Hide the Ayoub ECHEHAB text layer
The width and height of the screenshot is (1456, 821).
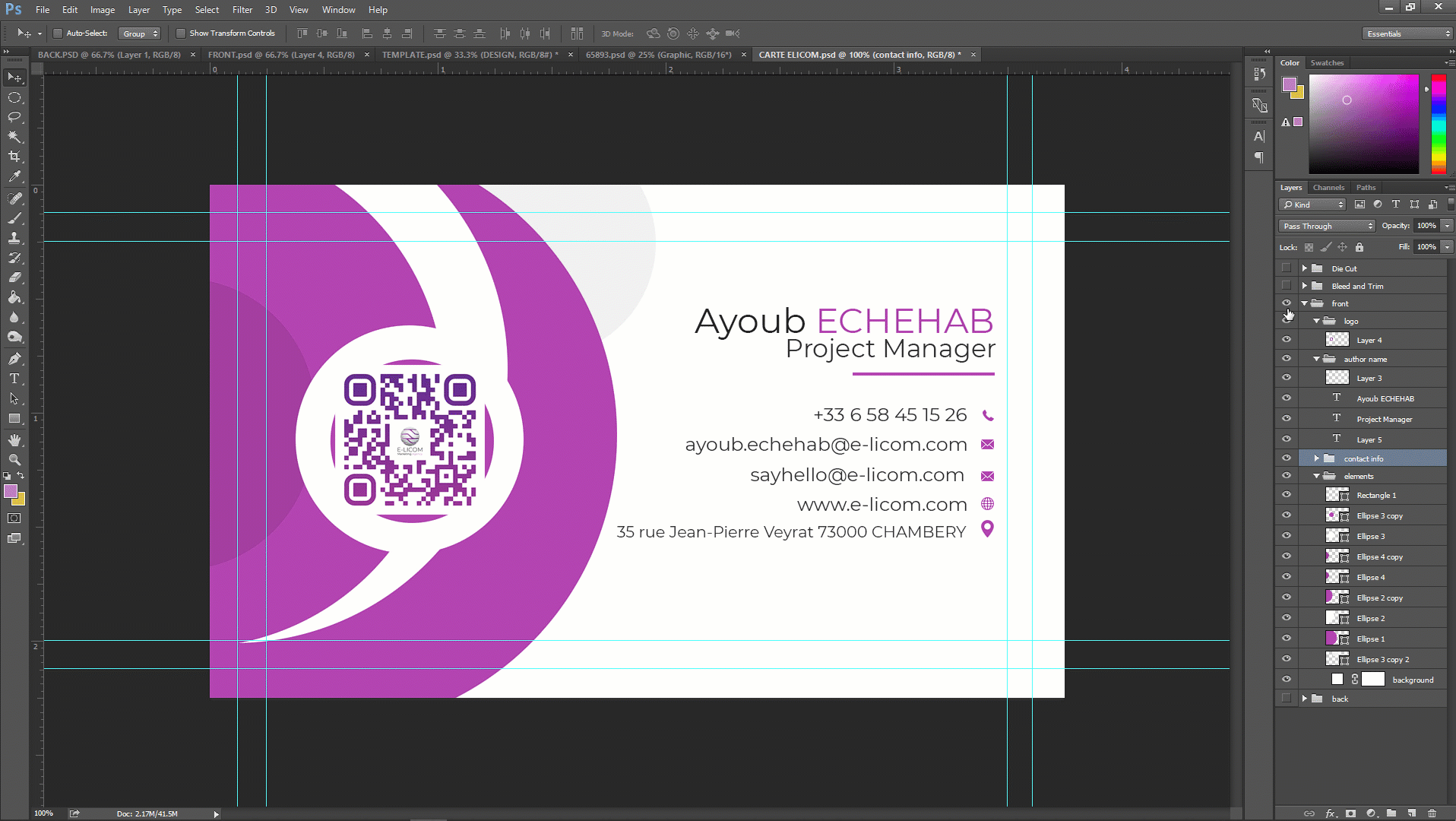click(1286, 398)
